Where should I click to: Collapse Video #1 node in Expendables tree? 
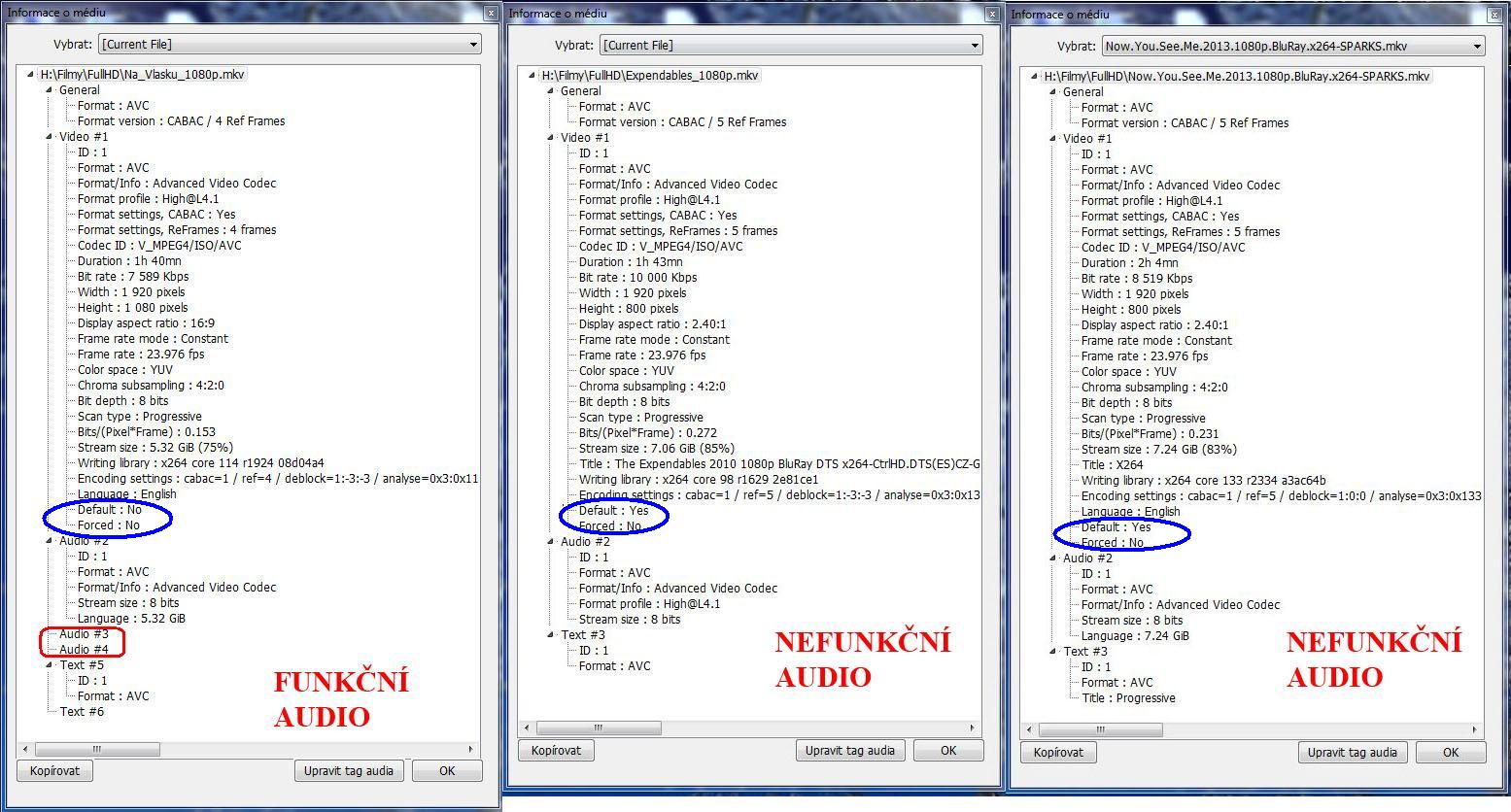tap(551, 138)
